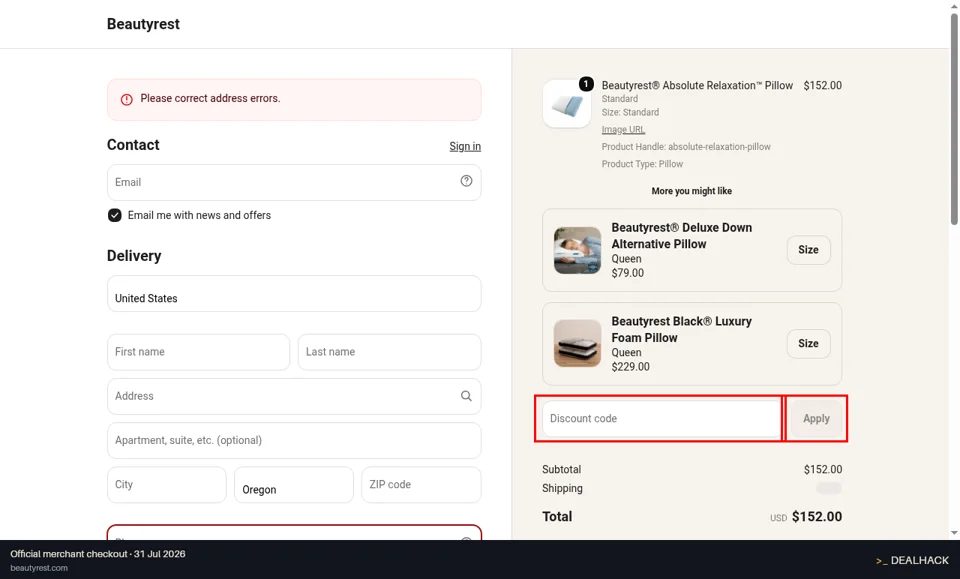Uncheck Email me with news and offers
This screenshot has width=960, height=579.
click(x=114, y=215)
